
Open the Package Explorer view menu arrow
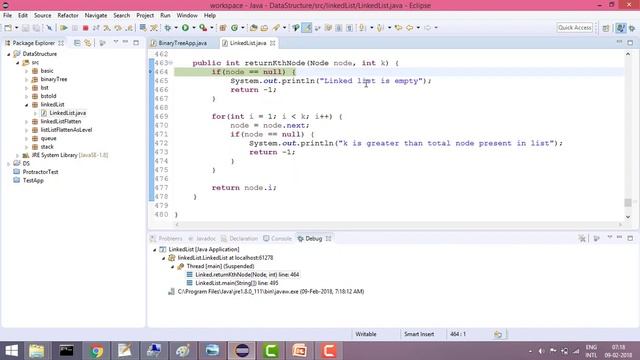click(x=116, y=42)
